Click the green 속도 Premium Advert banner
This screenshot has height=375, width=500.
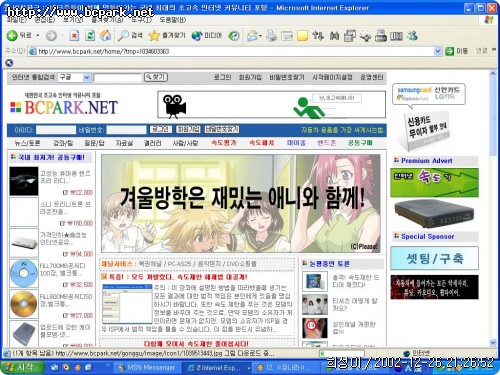434,182
